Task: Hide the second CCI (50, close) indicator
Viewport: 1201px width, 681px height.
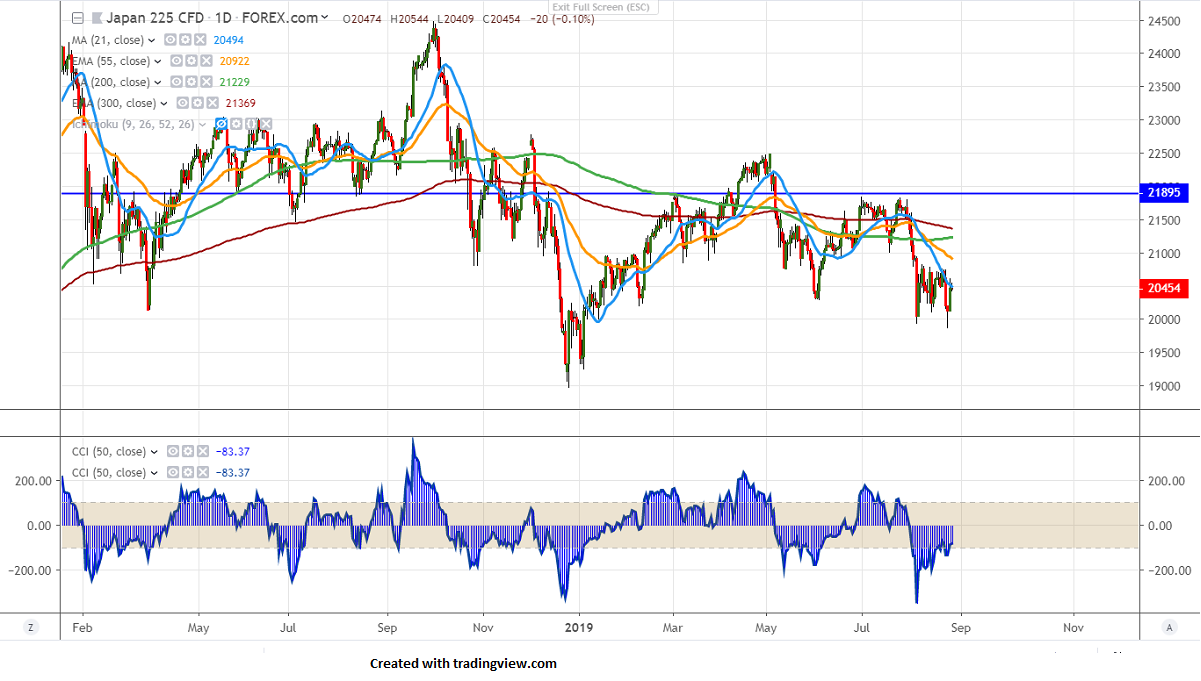Action: (171, 472)
